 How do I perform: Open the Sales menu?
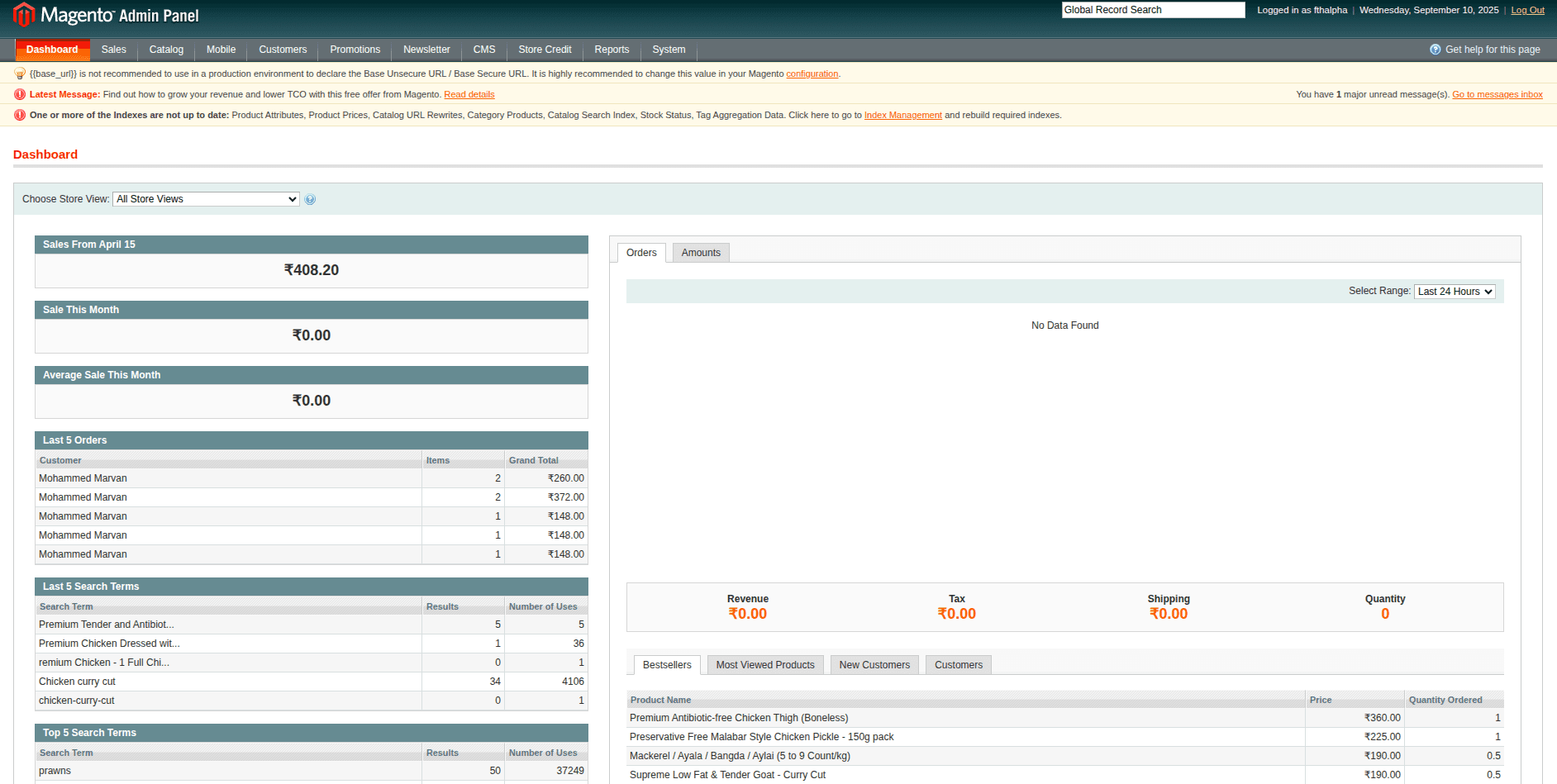click(x=113, y=50)
